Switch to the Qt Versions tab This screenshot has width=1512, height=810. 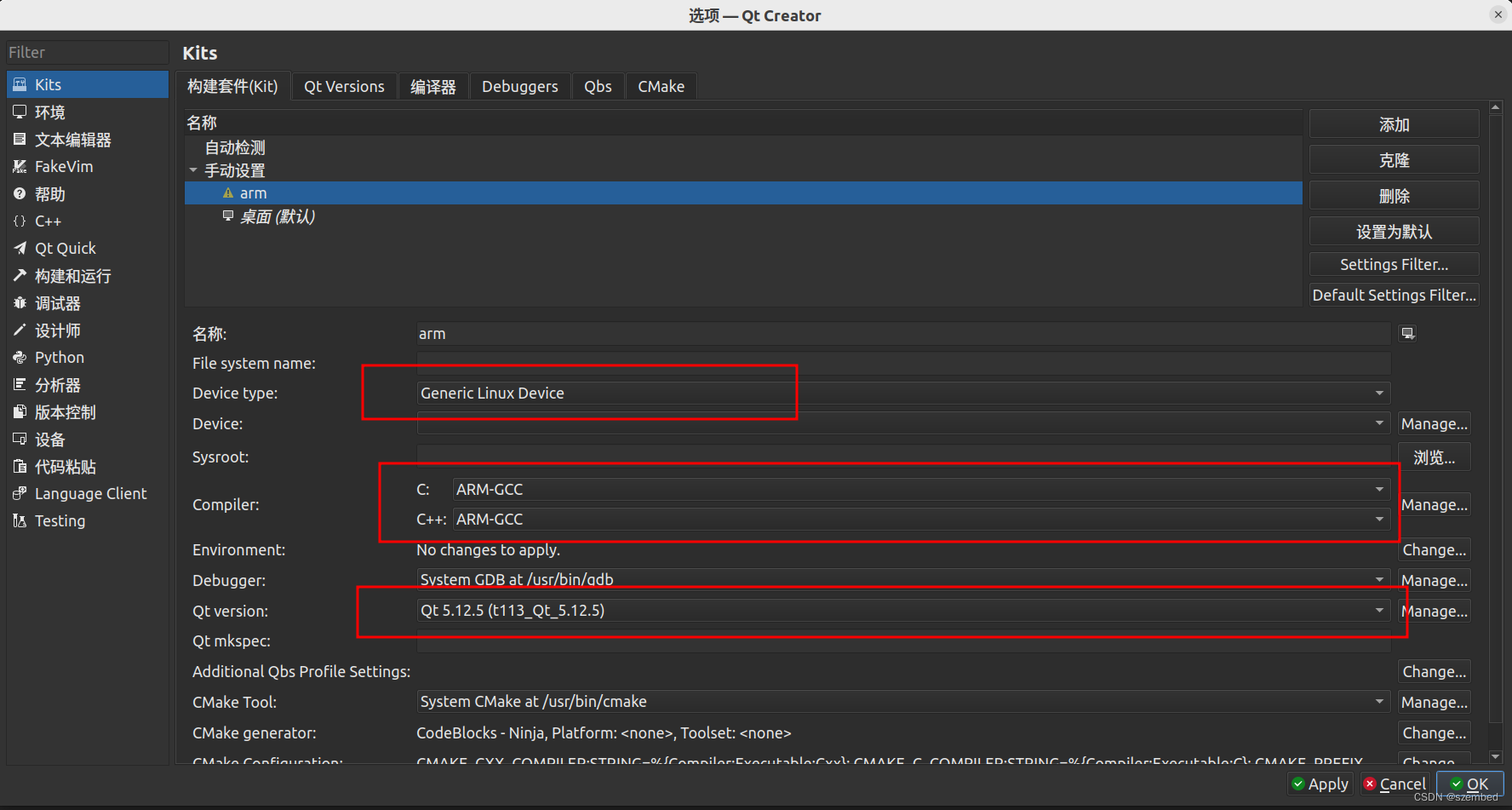344,86
